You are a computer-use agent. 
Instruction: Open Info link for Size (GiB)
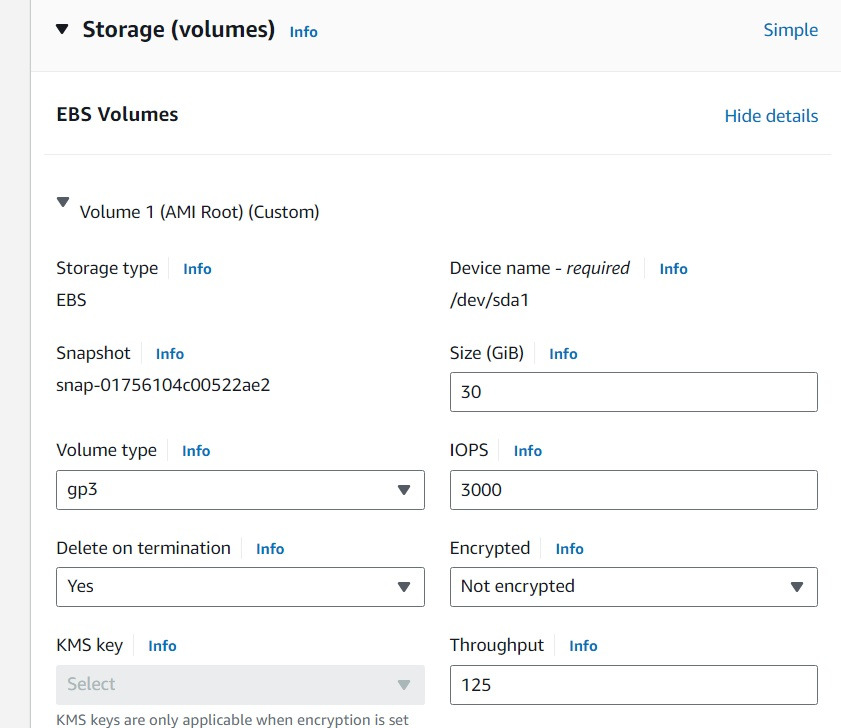click(563, 354)
